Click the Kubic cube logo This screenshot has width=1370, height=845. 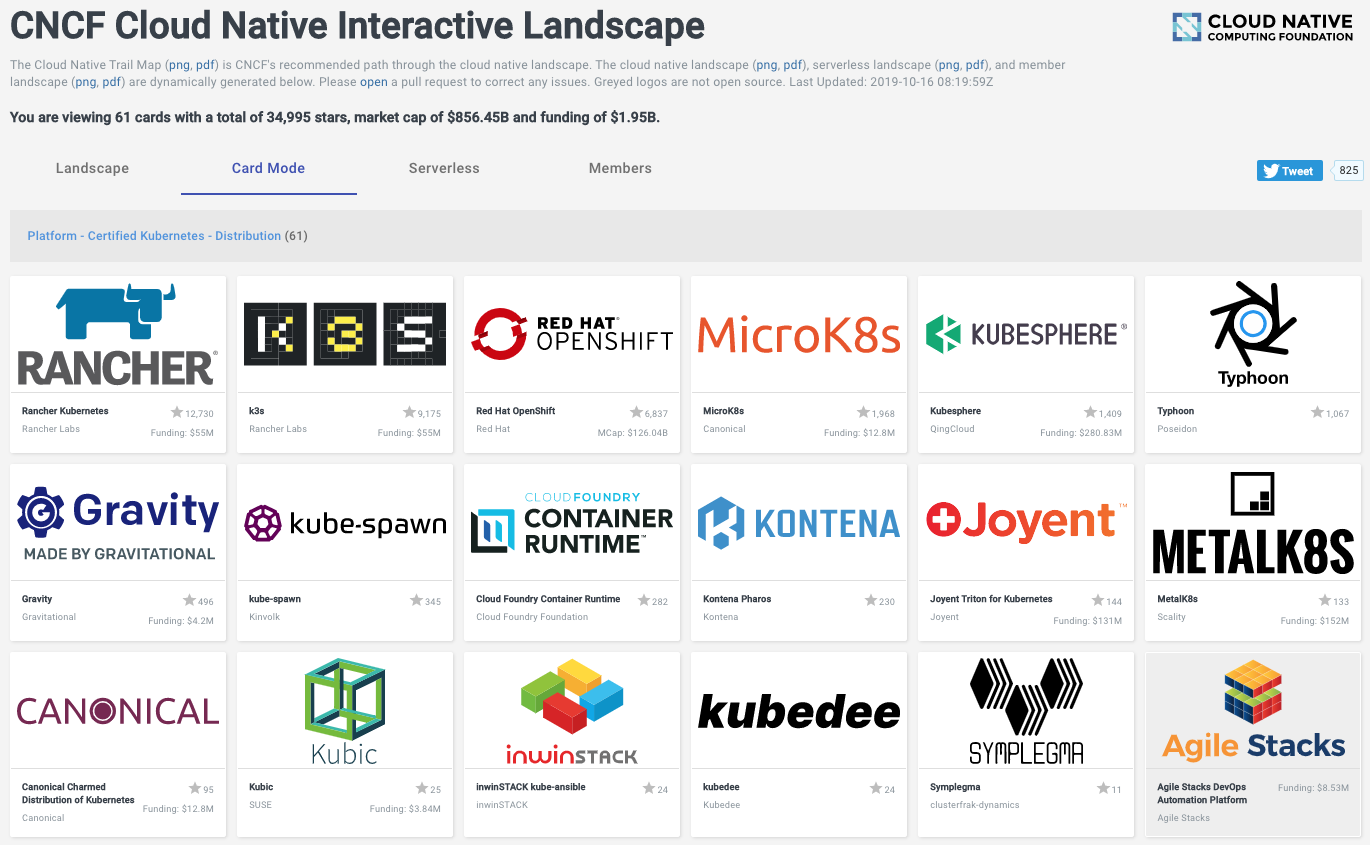coord(344,710)
